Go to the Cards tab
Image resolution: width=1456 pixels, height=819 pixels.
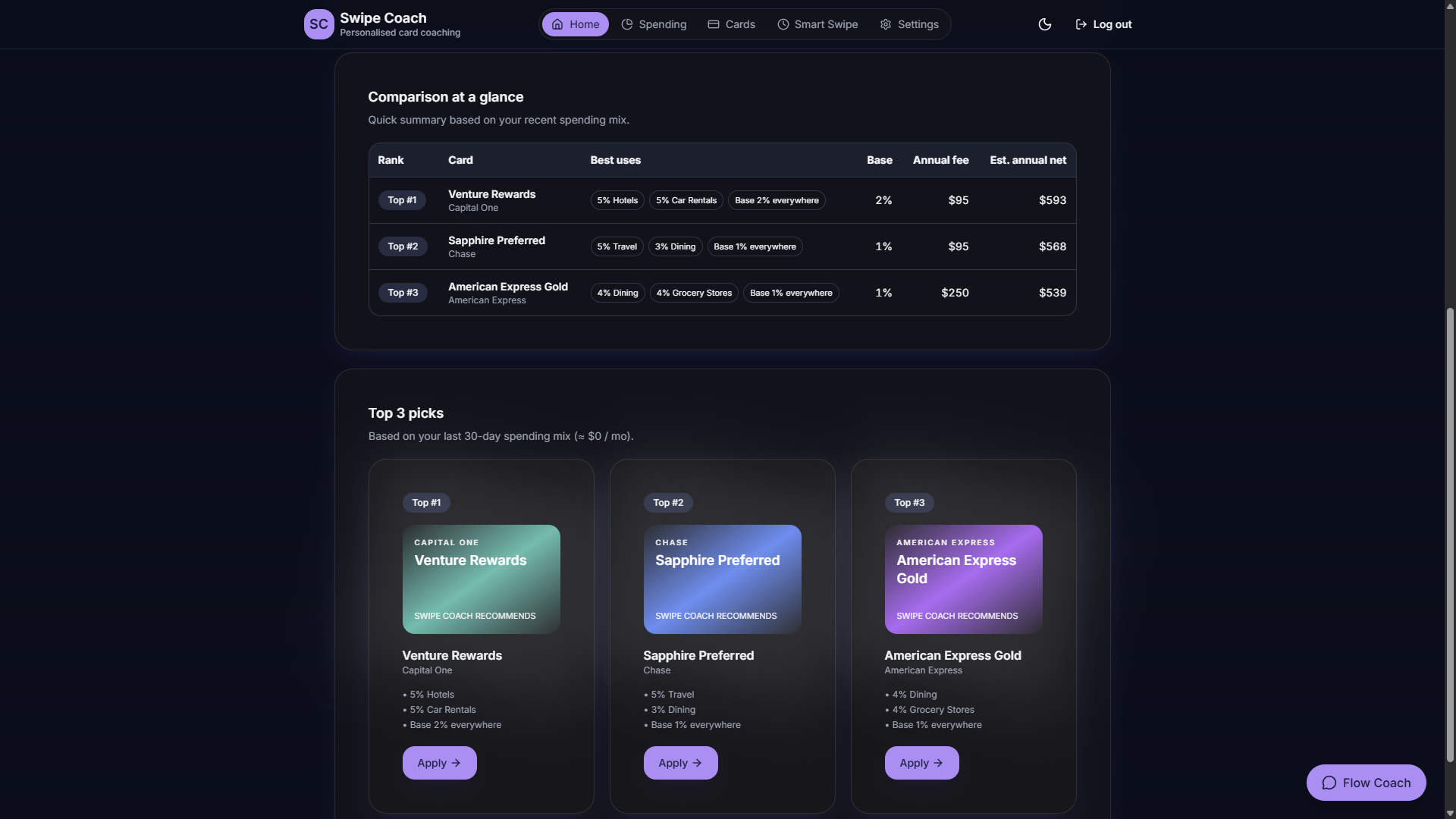pos(731,24)
